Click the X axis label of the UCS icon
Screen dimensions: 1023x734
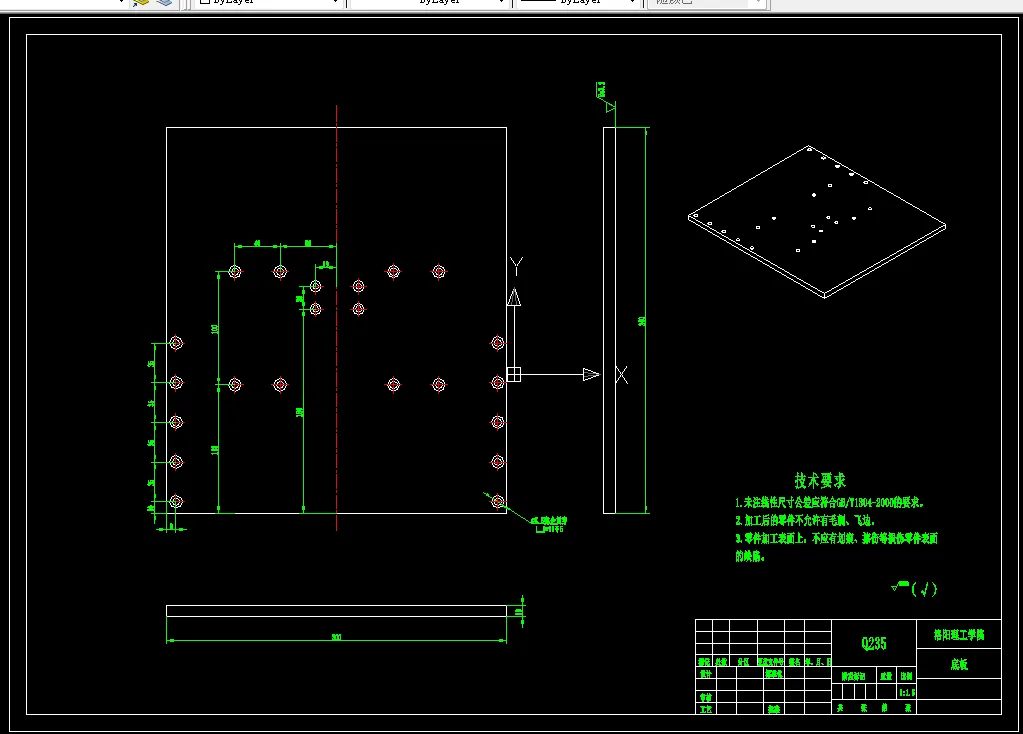[622, 375]
